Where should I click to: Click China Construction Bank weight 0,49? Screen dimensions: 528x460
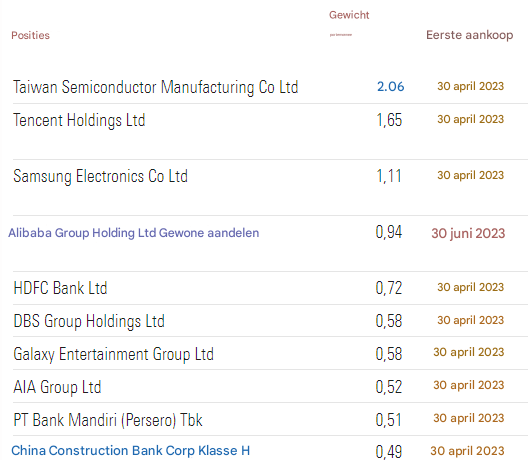click(x=389, y=451)
